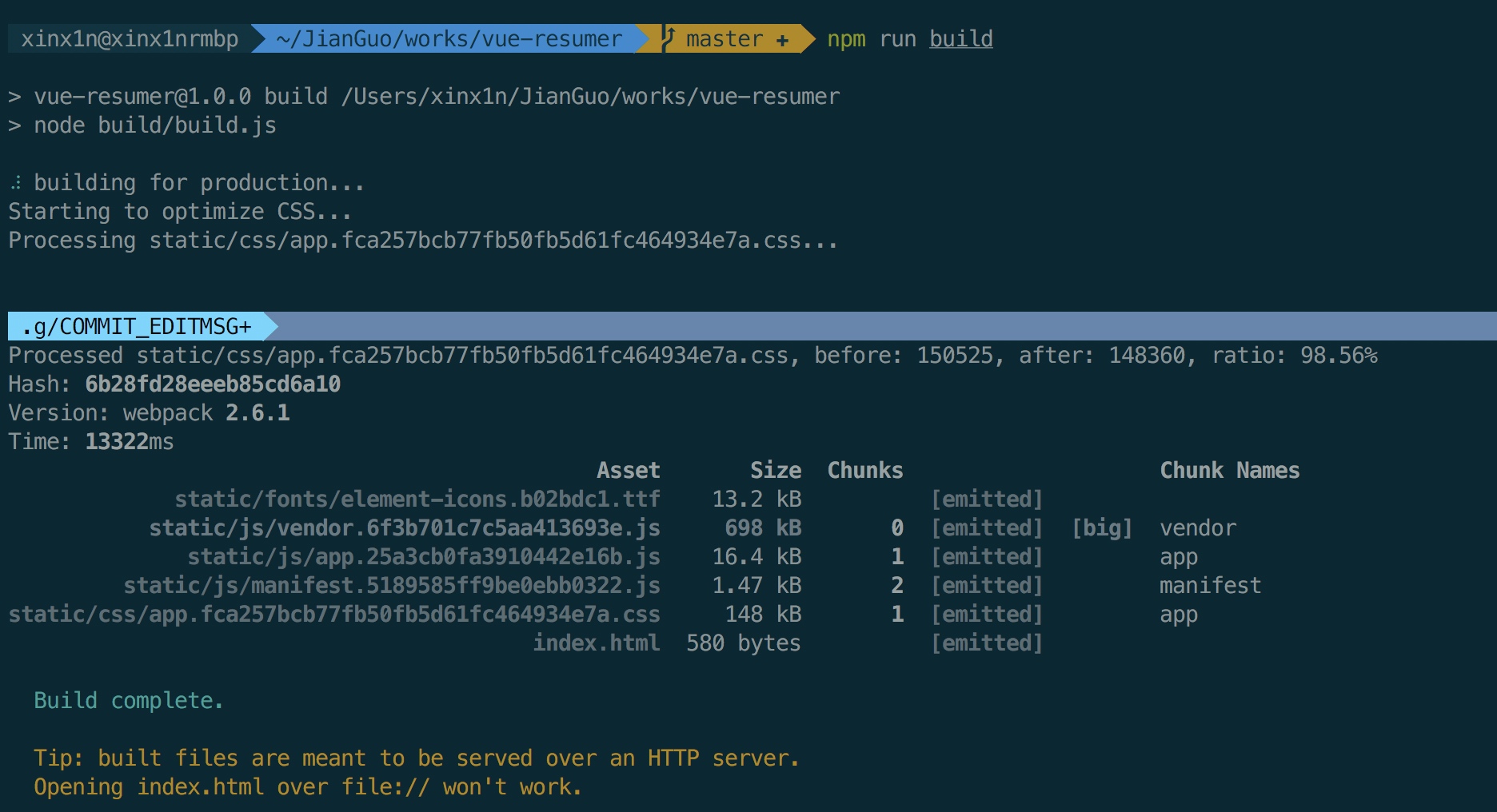Click the webpack version 2.6.1 text
Image resolution: width=1497 pixels, height=812 pixels.
(257, 413)
